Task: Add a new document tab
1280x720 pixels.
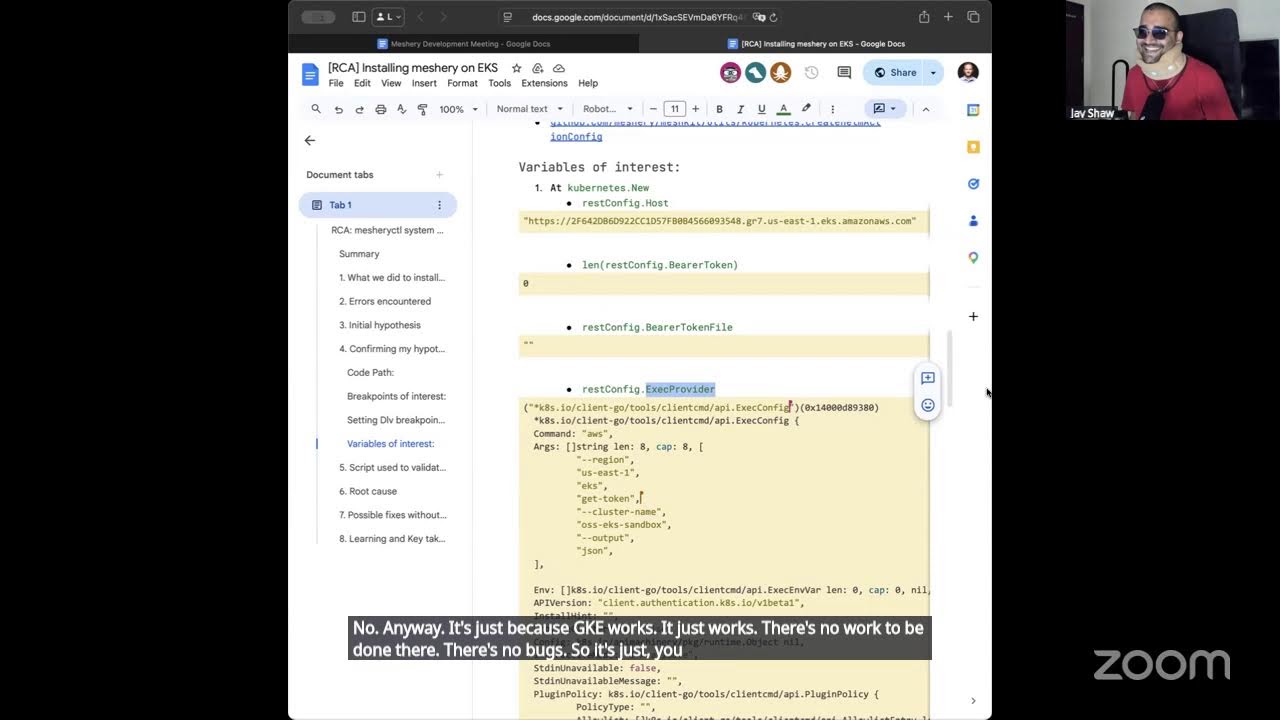Action: tap(439, 175)
